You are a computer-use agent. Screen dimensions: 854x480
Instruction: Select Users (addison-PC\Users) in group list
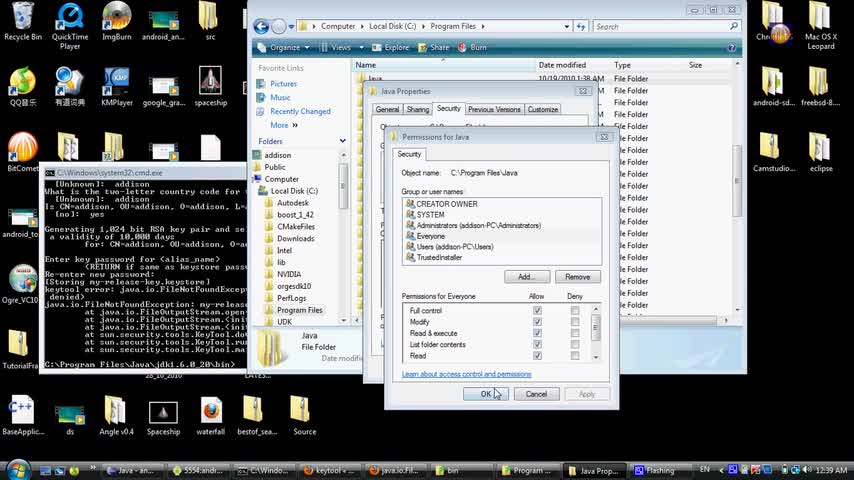pyautogui.click(x=455, y=247)
